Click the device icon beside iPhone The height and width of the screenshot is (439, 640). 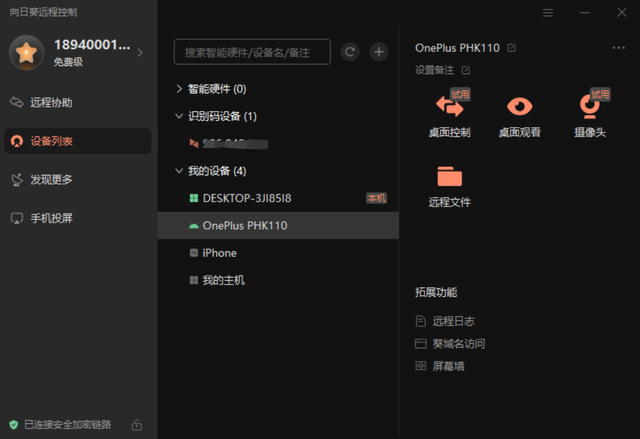click(194, 253)
